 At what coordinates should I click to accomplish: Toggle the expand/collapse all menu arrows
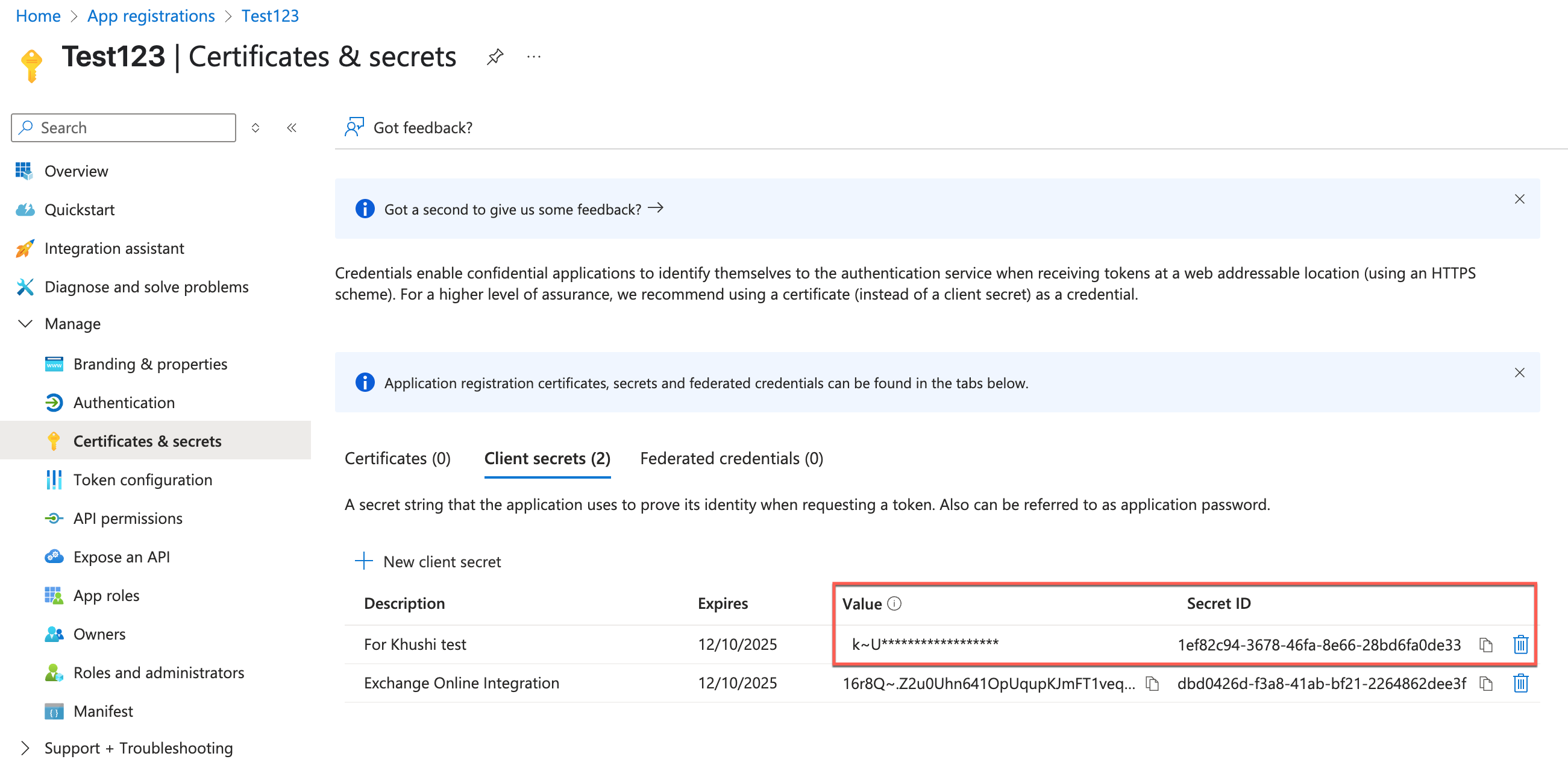pyautogui.click(x=256, y=128)
